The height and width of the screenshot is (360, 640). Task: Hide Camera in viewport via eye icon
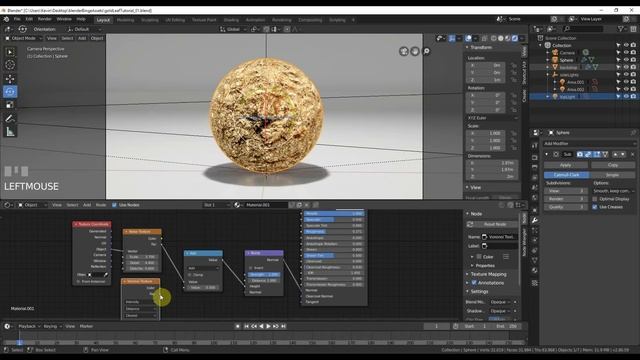click(626, 53)
